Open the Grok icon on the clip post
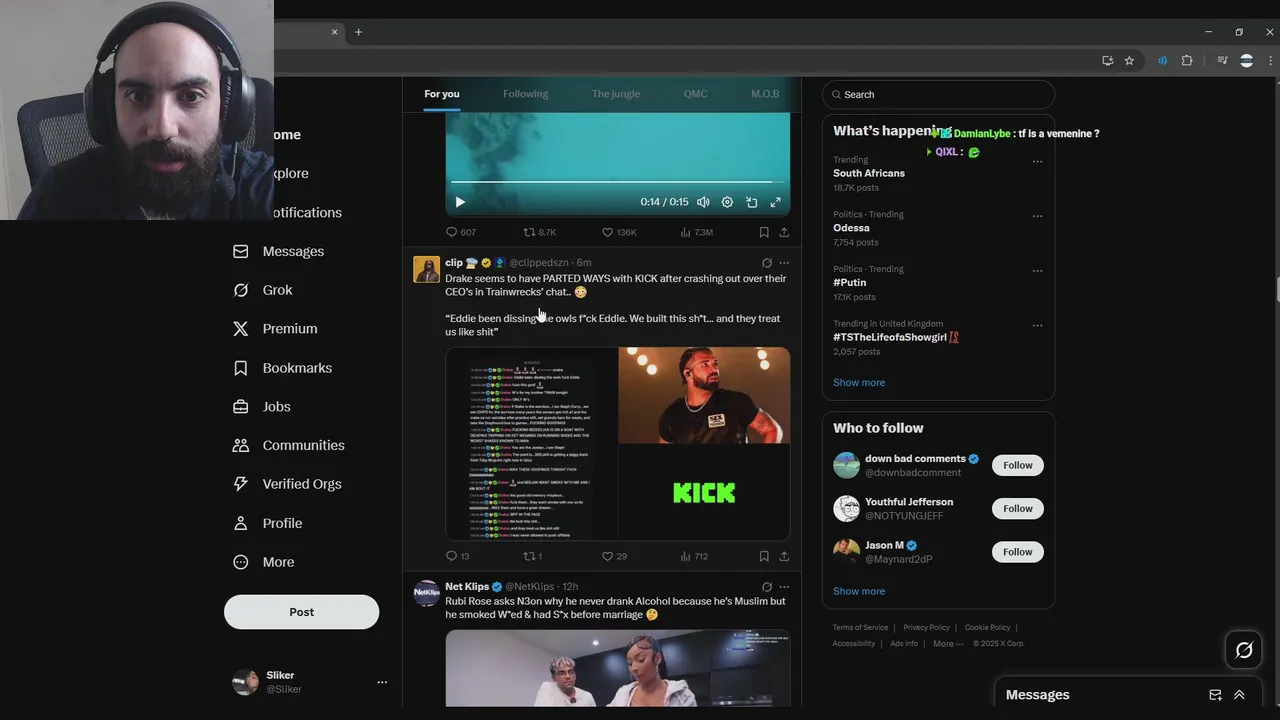The width and height of the screenshot is (1280, 720). coord(767,263)
